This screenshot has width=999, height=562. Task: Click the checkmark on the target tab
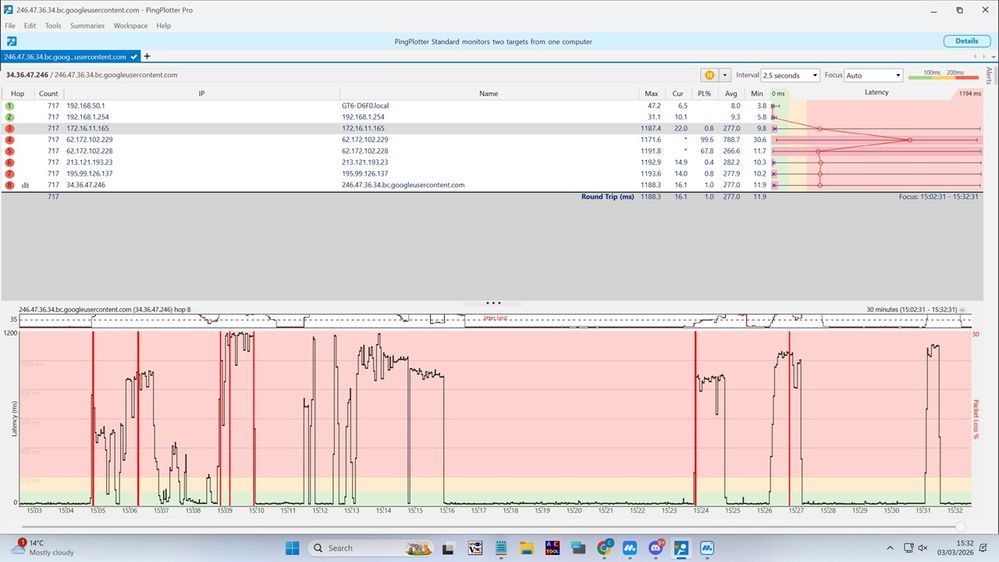pyautogui.click(x=134, y=57)
